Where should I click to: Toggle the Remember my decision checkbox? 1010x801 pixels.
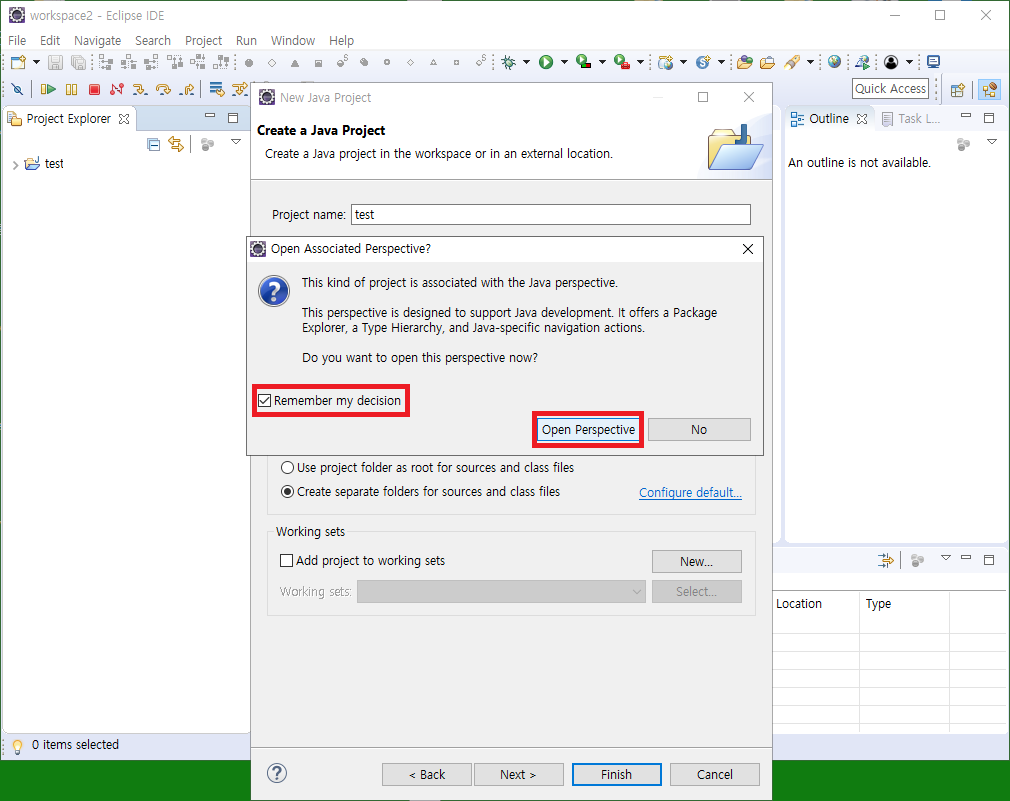pyautogui.click(x=265, y=400)
